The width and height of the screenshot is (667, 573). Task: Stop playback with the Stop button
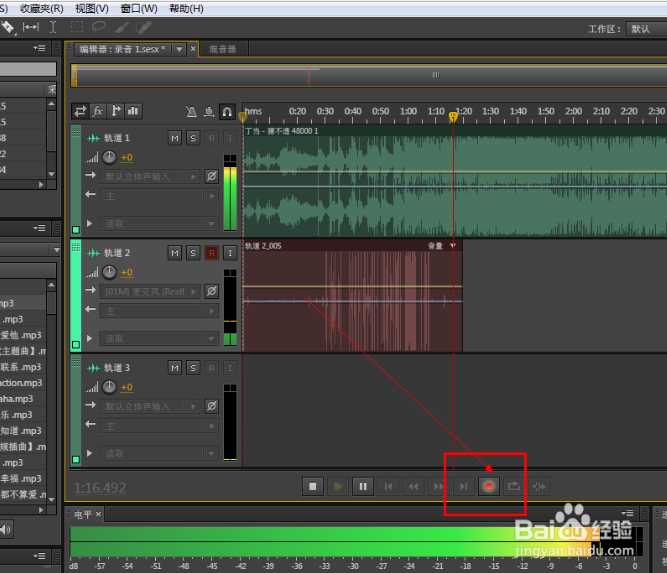click(x=313, y=486)
